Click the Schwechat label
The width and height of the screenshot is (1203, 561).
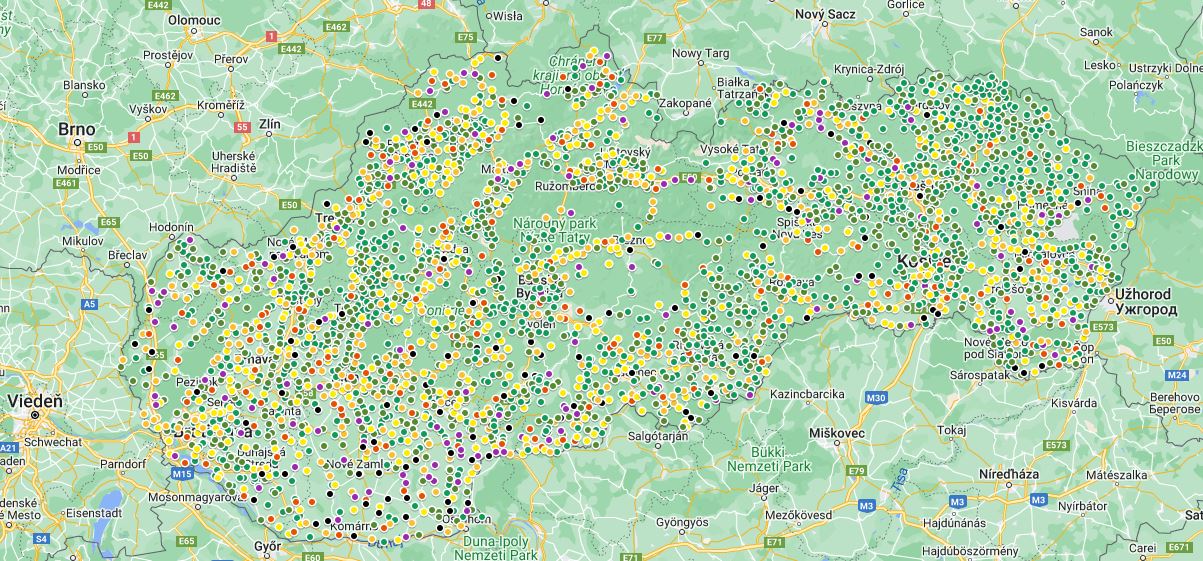[52, 441]
